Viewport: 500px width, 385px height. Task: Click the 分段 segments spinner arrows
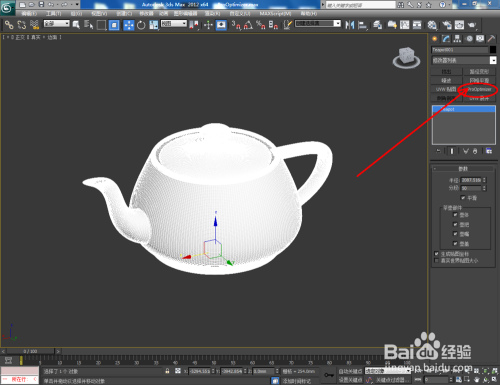click(x=484, y=188)
